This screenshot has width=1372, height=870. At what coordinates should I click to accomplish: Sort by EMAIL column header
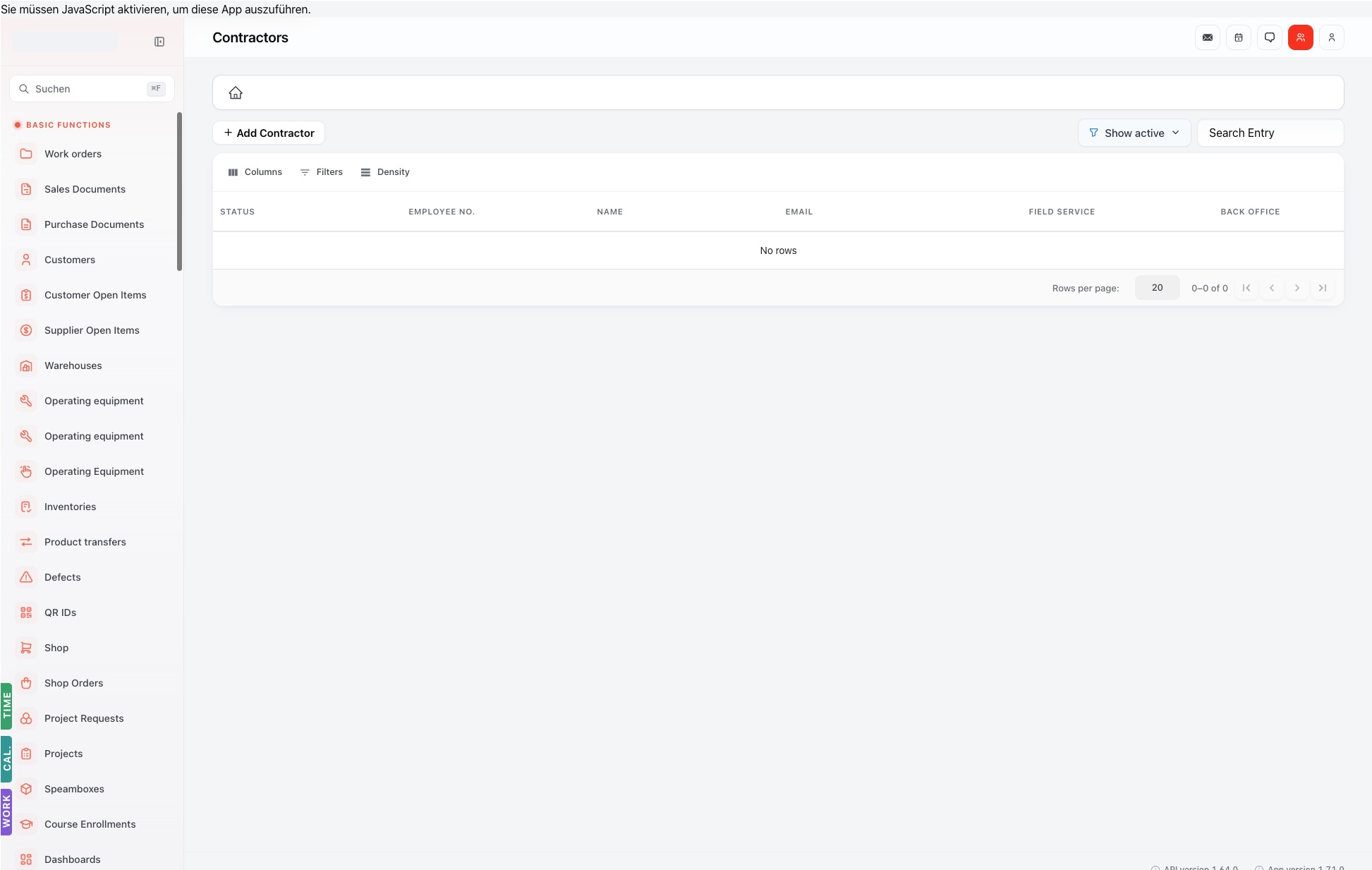click(799, 212)
